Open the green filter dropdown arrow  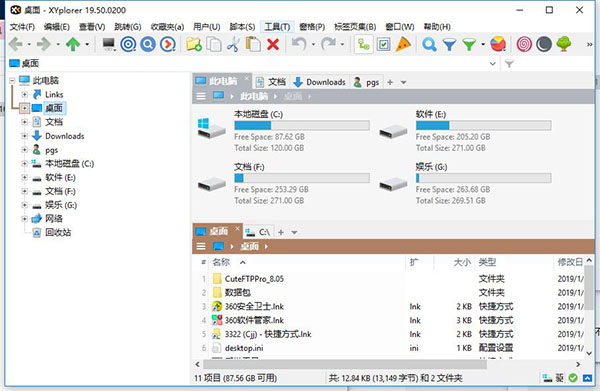point(483,44)
